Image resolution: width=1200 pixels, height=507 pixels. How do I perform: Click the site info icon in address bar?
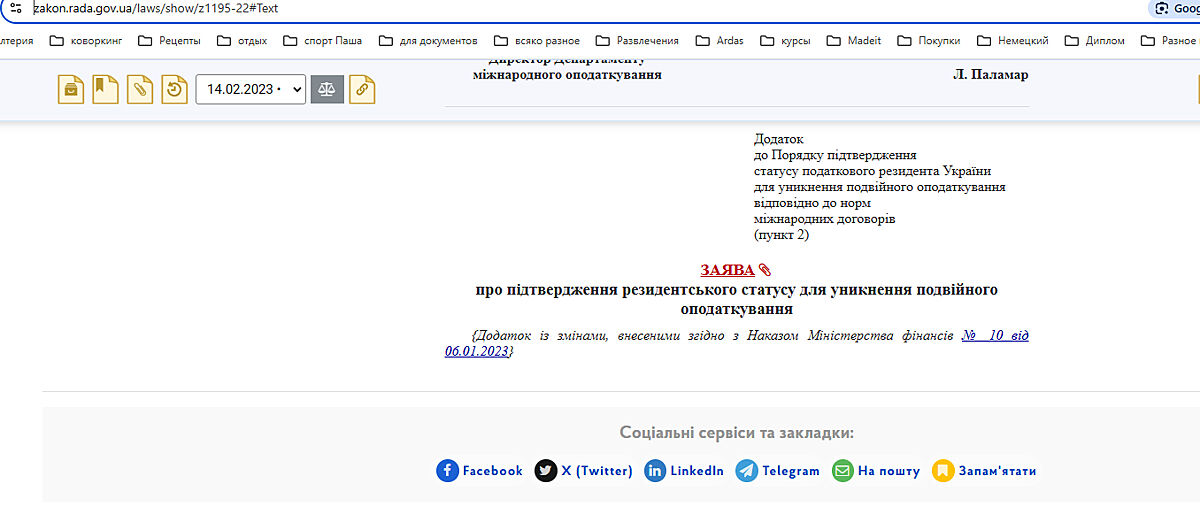click(14, 8)
